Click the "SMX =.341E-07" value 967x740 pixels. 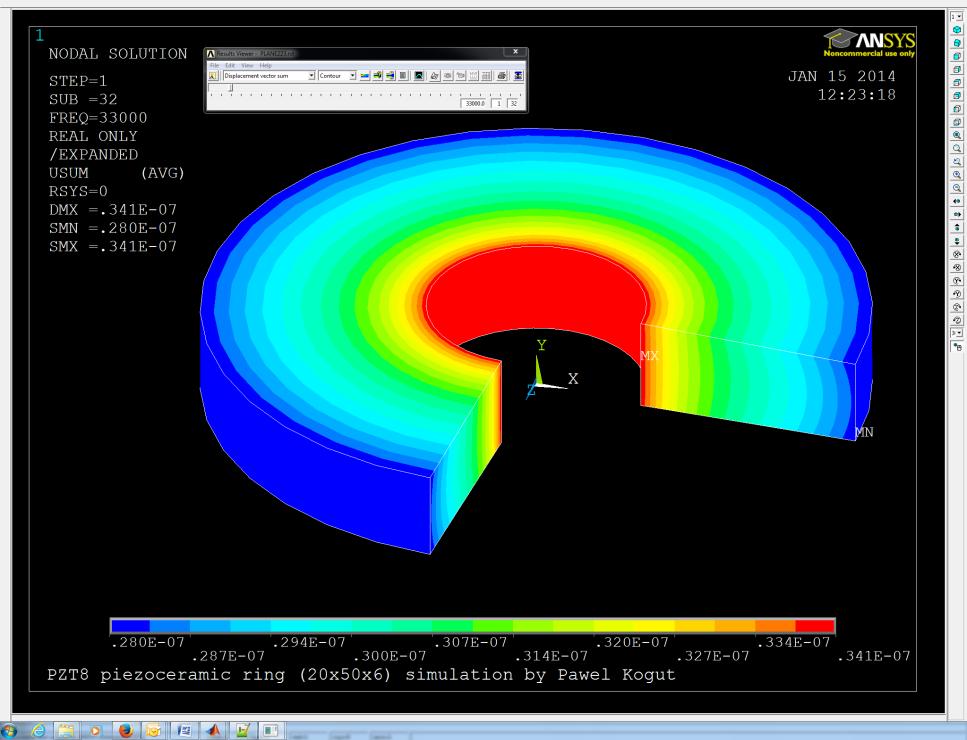click(113, 247)
